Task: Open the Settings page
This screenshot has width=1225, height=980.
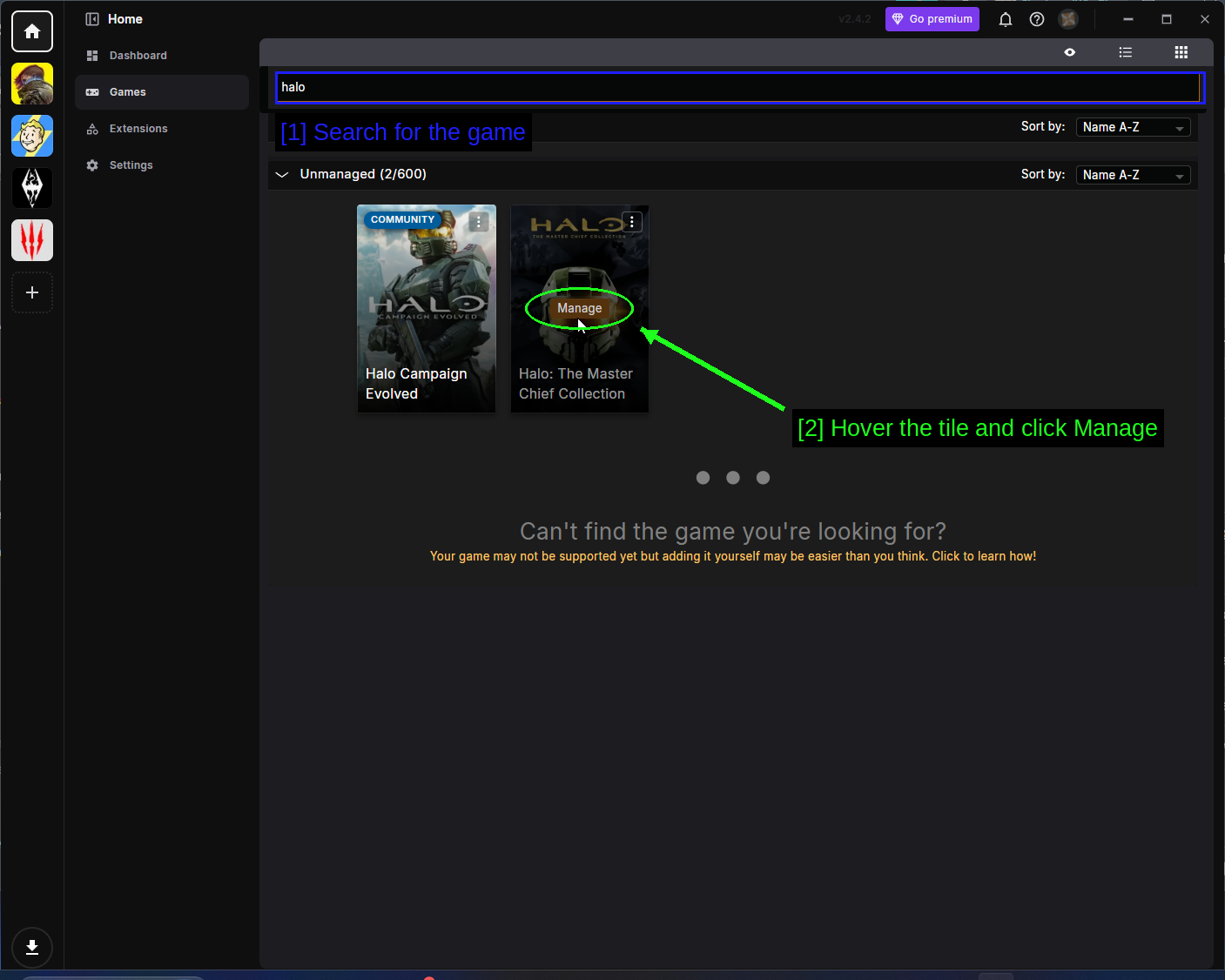Action: (162, 165)
